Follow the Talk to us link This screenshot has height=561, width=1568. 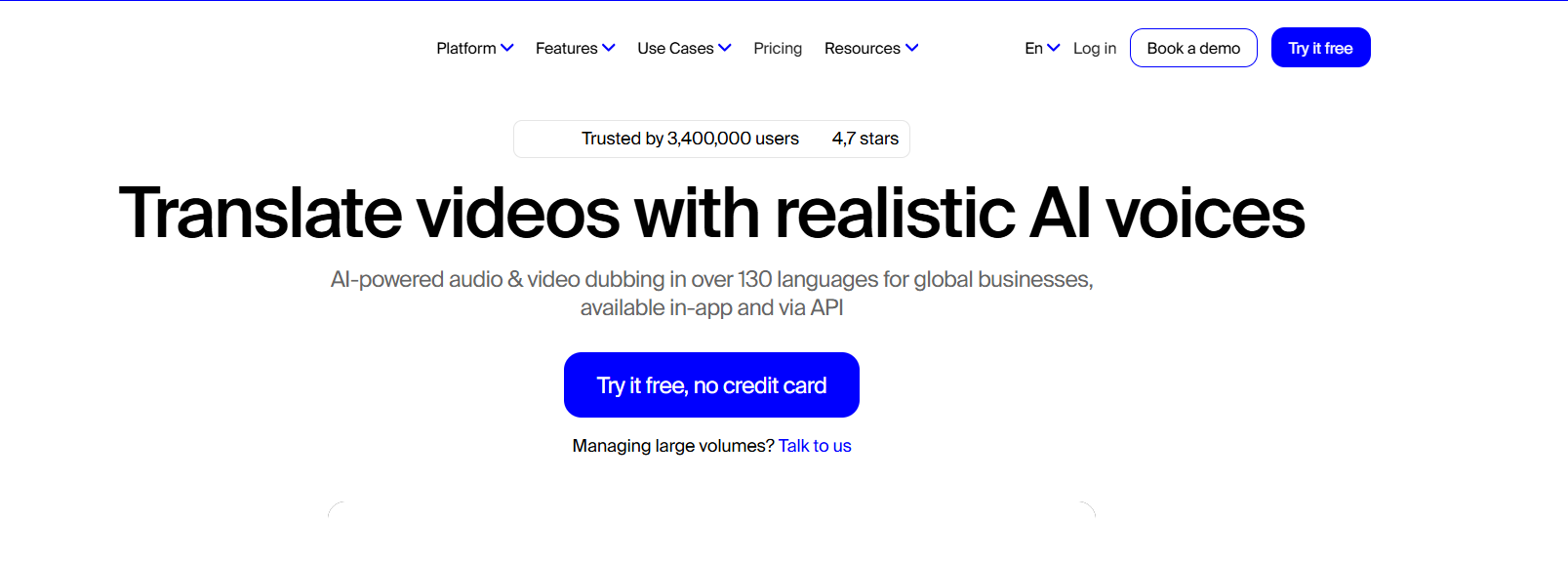(815, 446)
